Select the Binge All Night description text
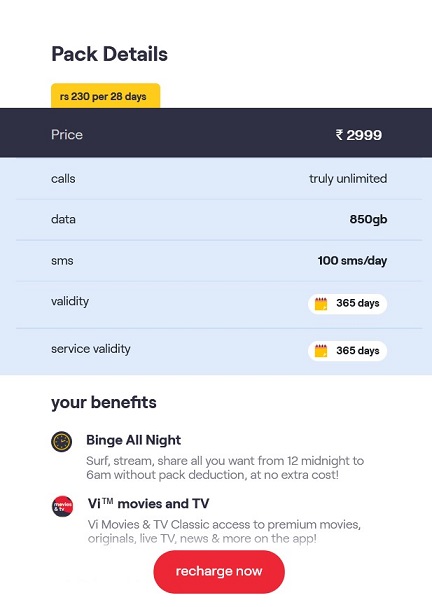 click(x=225, y=468)
